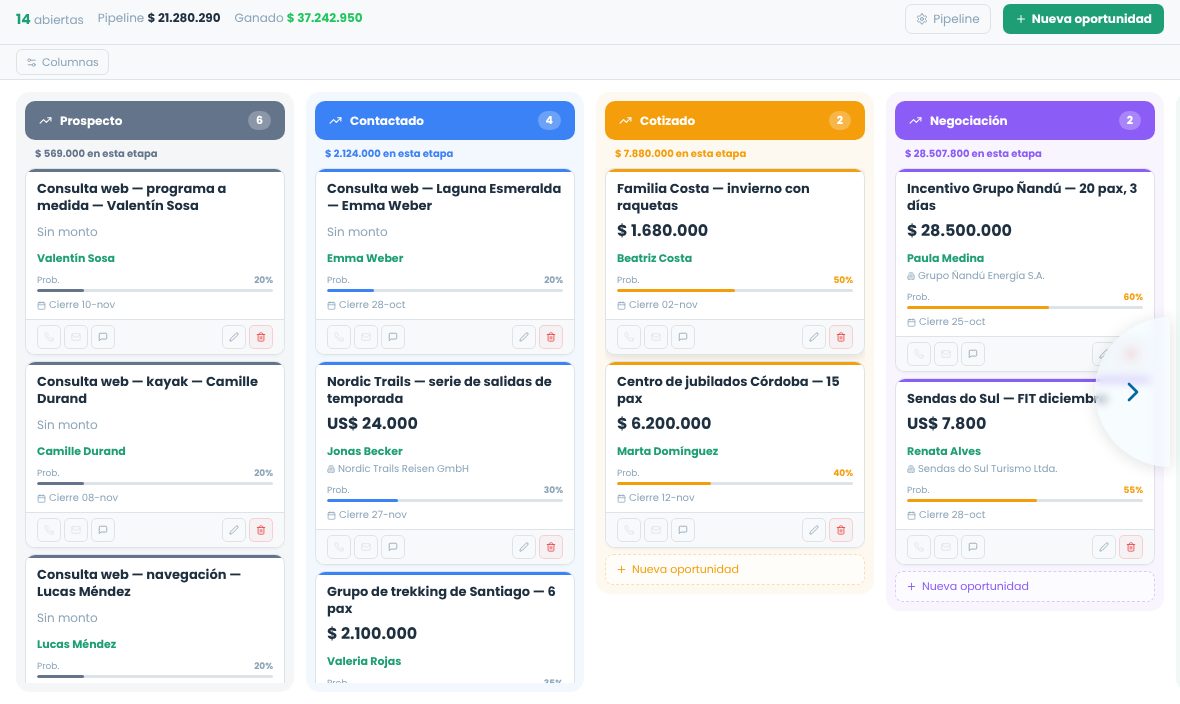This screenshot has height=704, width=1180.
Task: Click the green Nueva oportunidad button
Action: [1083, 19]
